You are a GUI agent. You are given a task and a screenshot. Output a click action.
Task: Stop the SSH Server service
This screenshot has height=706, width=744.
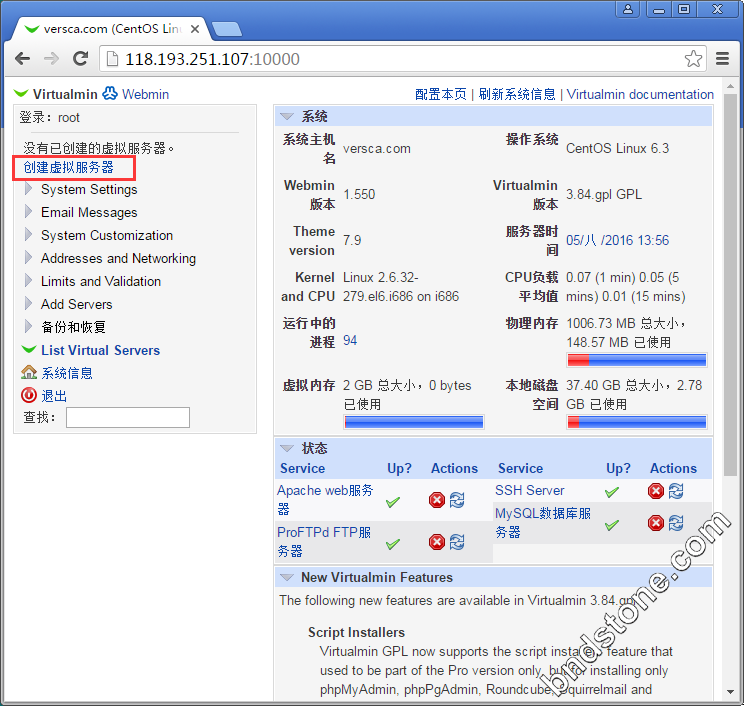[656, 491]
